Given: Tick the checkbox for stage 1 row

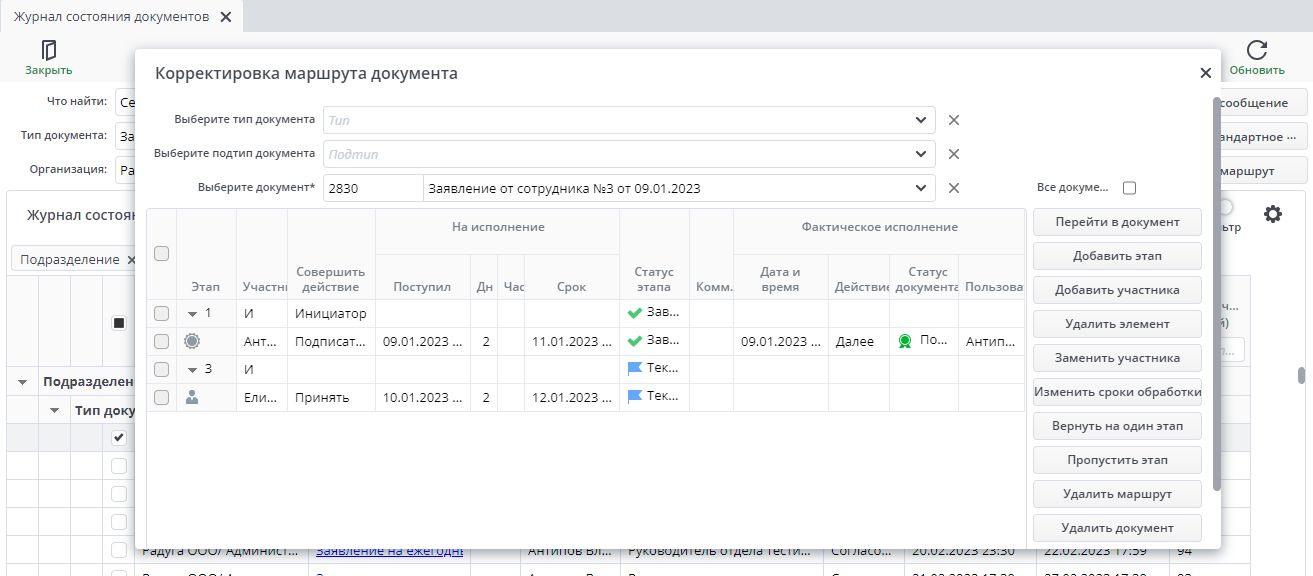Looking at the screenshot, I should [161, 314].
